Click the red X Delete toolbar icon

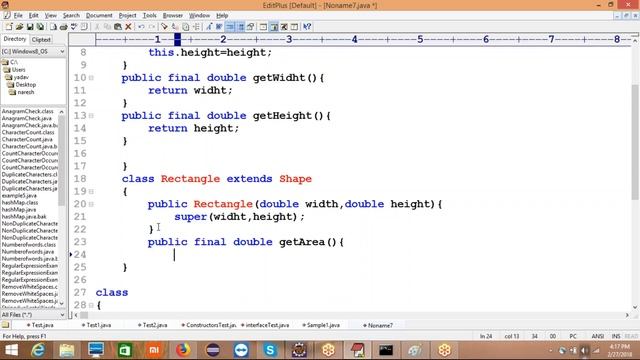click(x=128, y=27)
